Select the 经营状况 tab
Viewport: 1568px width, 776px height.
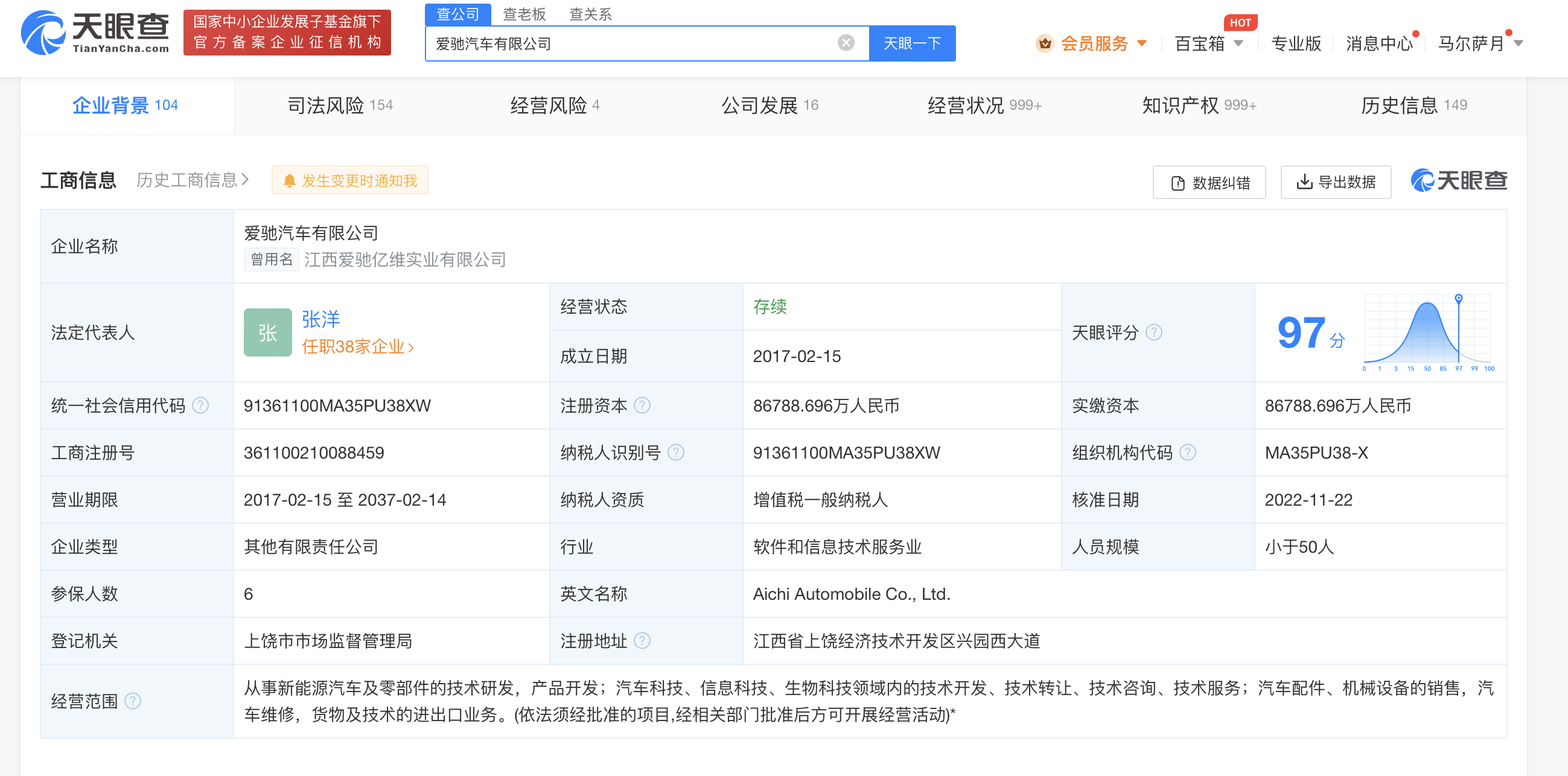point(984,105)
